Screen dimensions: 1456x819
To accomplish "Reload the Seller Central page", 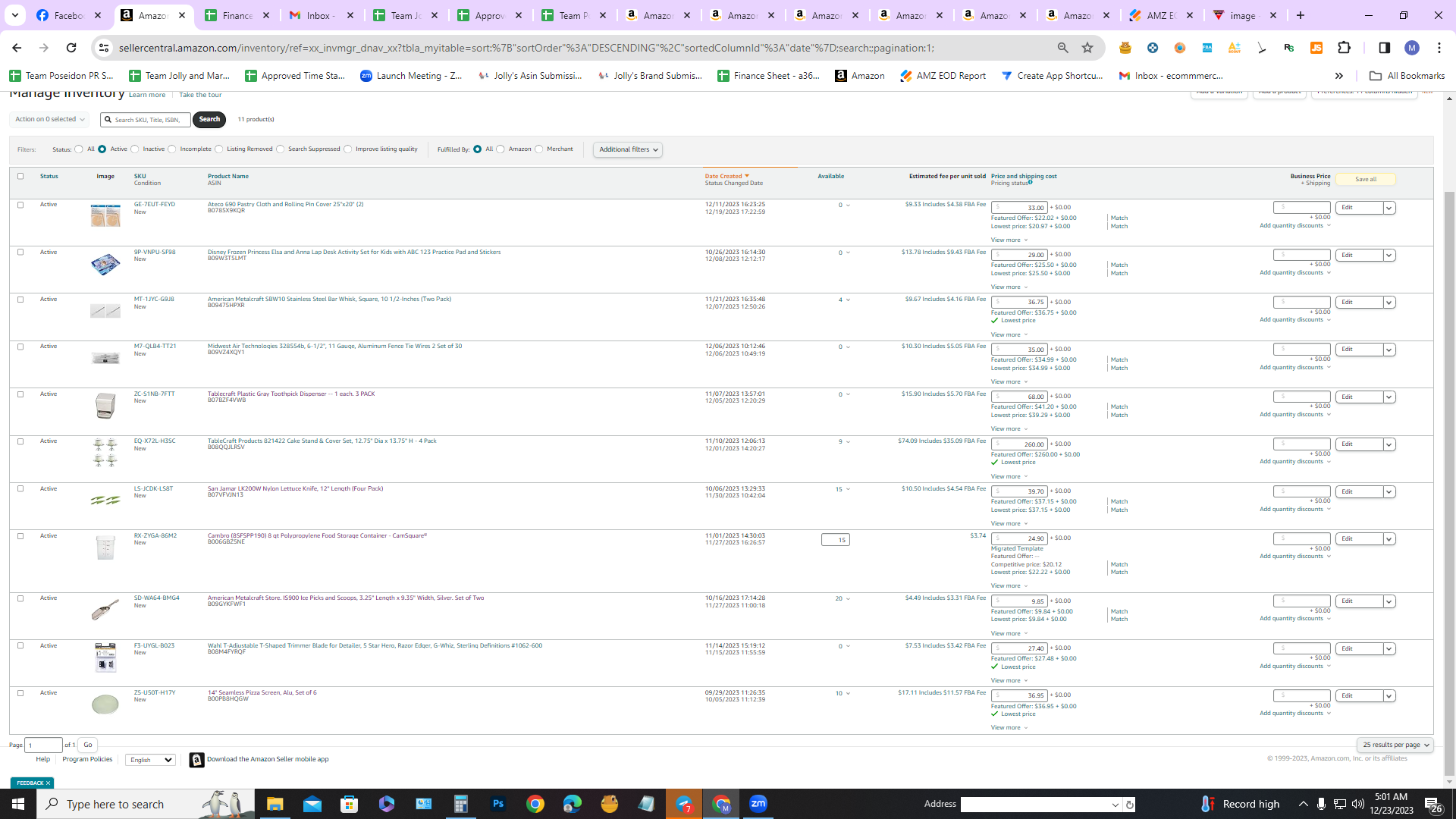I will pyautogui.click(x=71, y=48).
